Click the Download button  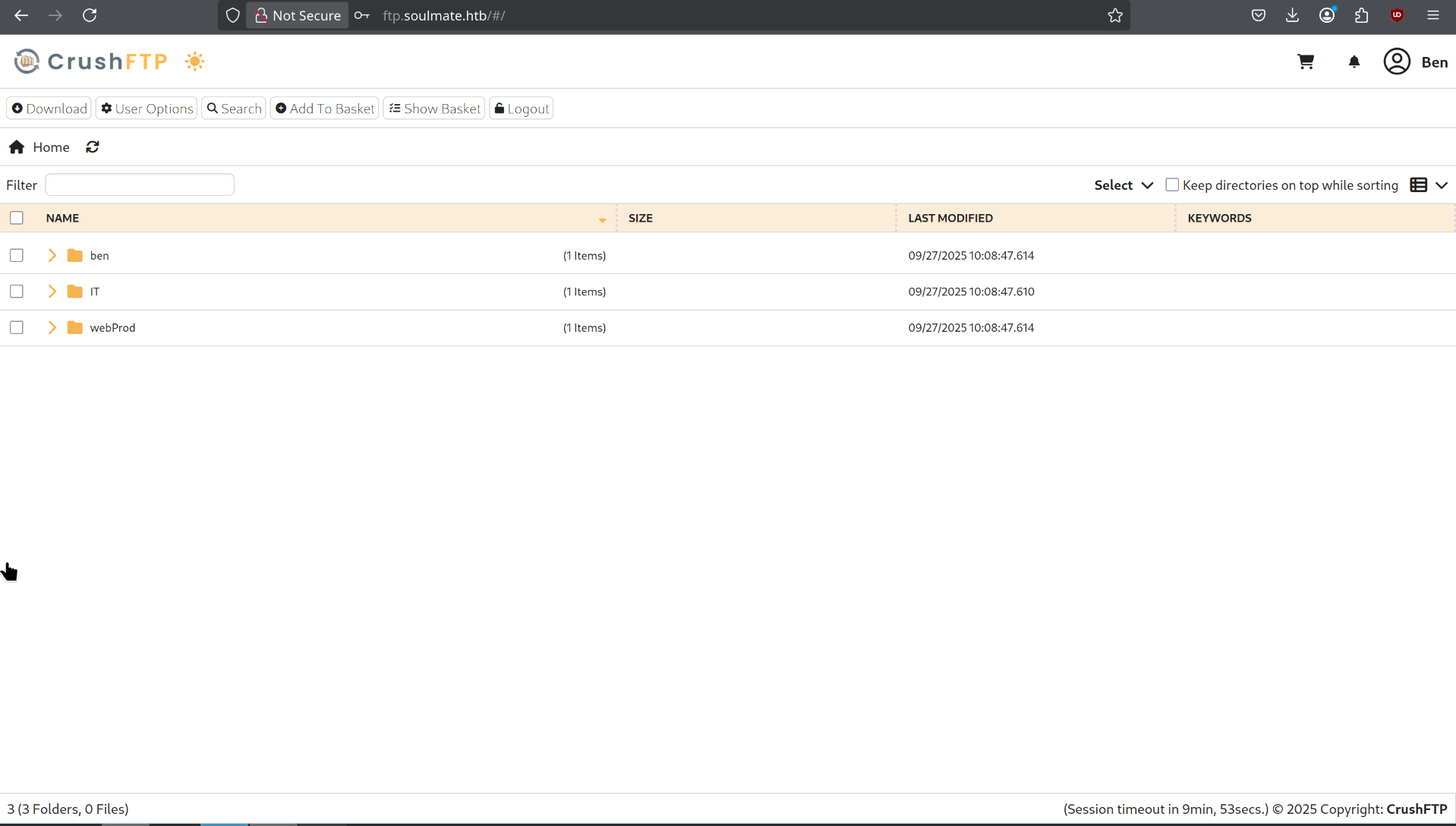(x=49, y=109)
